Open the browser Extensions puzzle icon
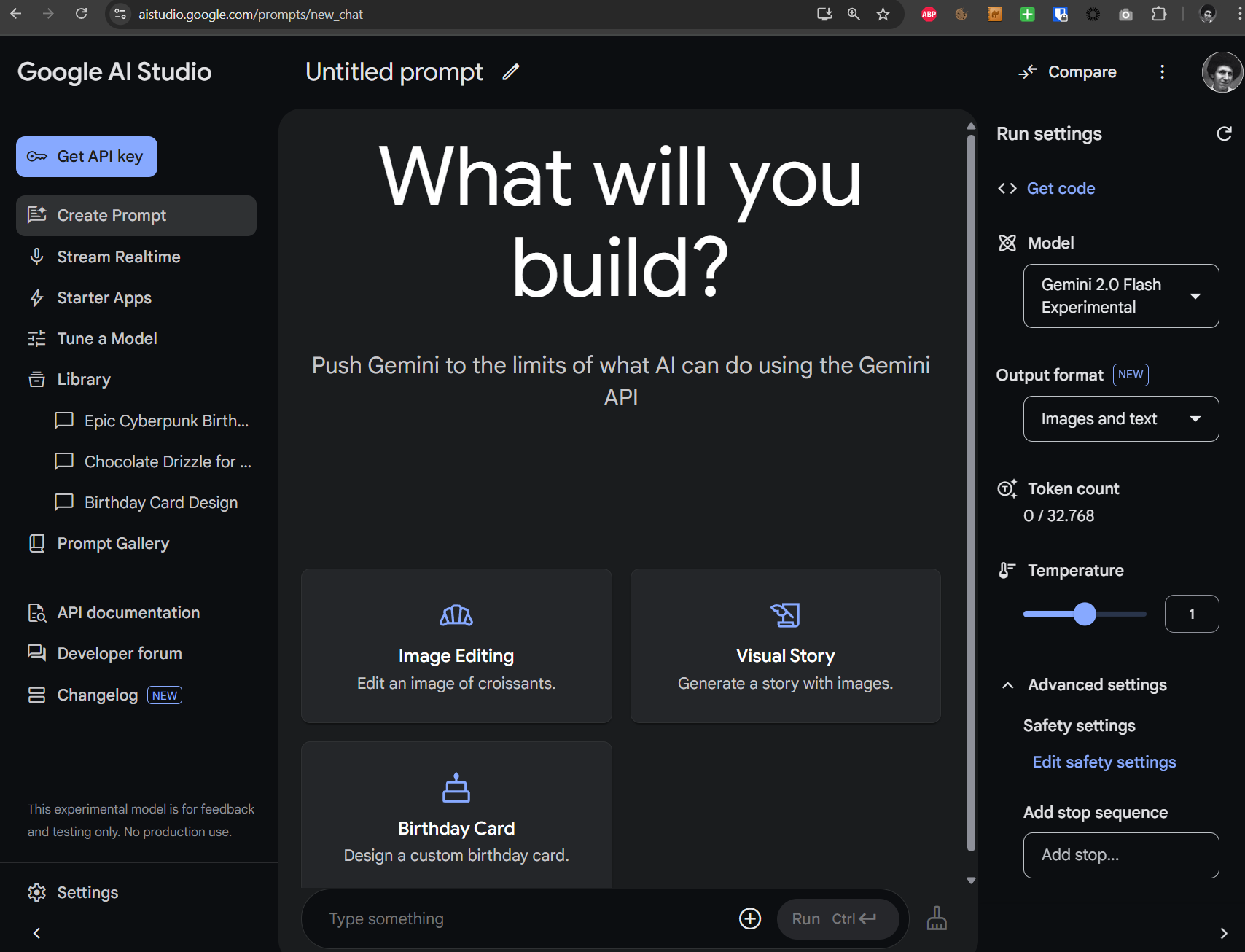 (x=1159, y=14)
